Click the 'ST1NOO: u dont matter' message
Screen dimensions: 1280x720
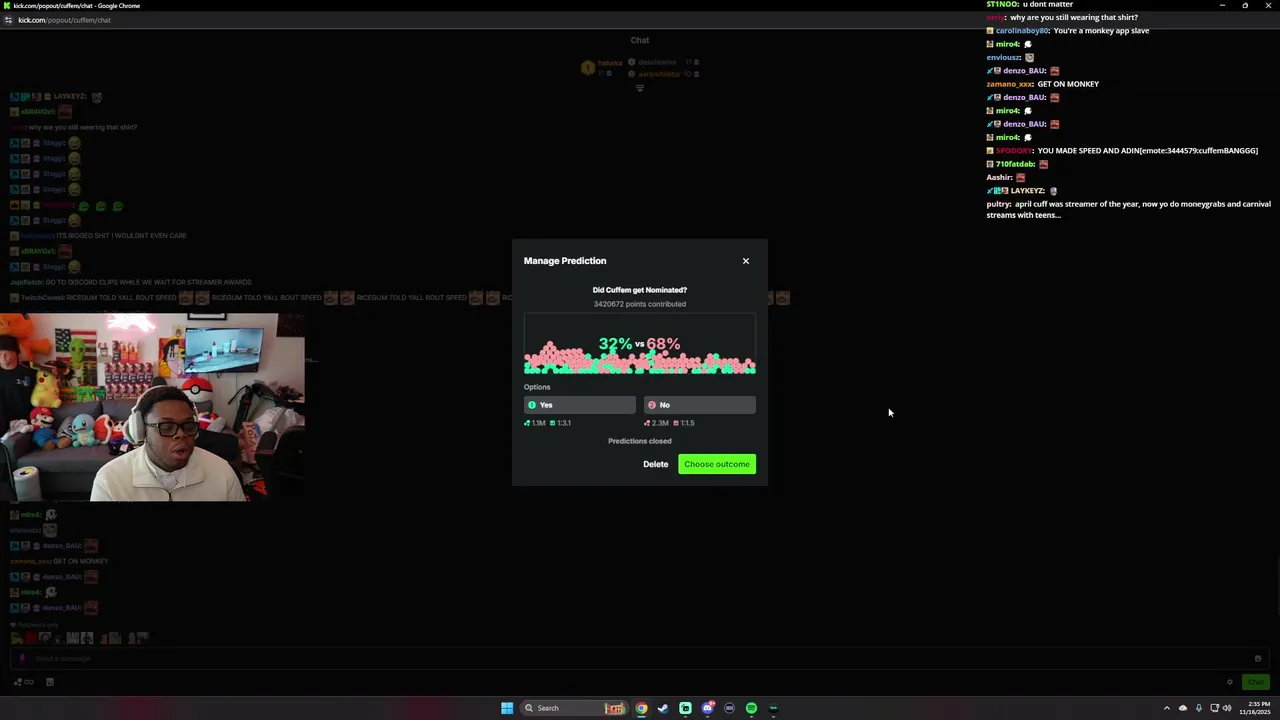pyautogui.click(x=1030, y=4)
